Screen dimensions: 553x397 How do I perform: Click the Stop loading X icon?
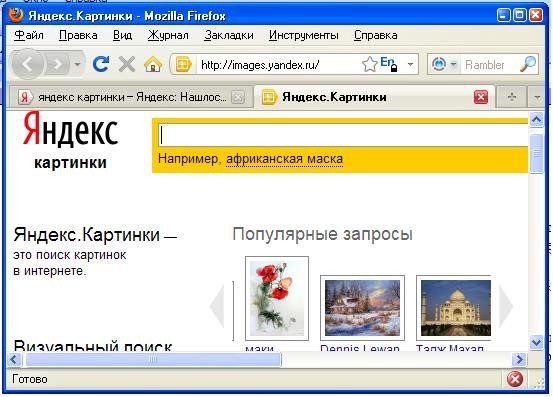point(127,65)
